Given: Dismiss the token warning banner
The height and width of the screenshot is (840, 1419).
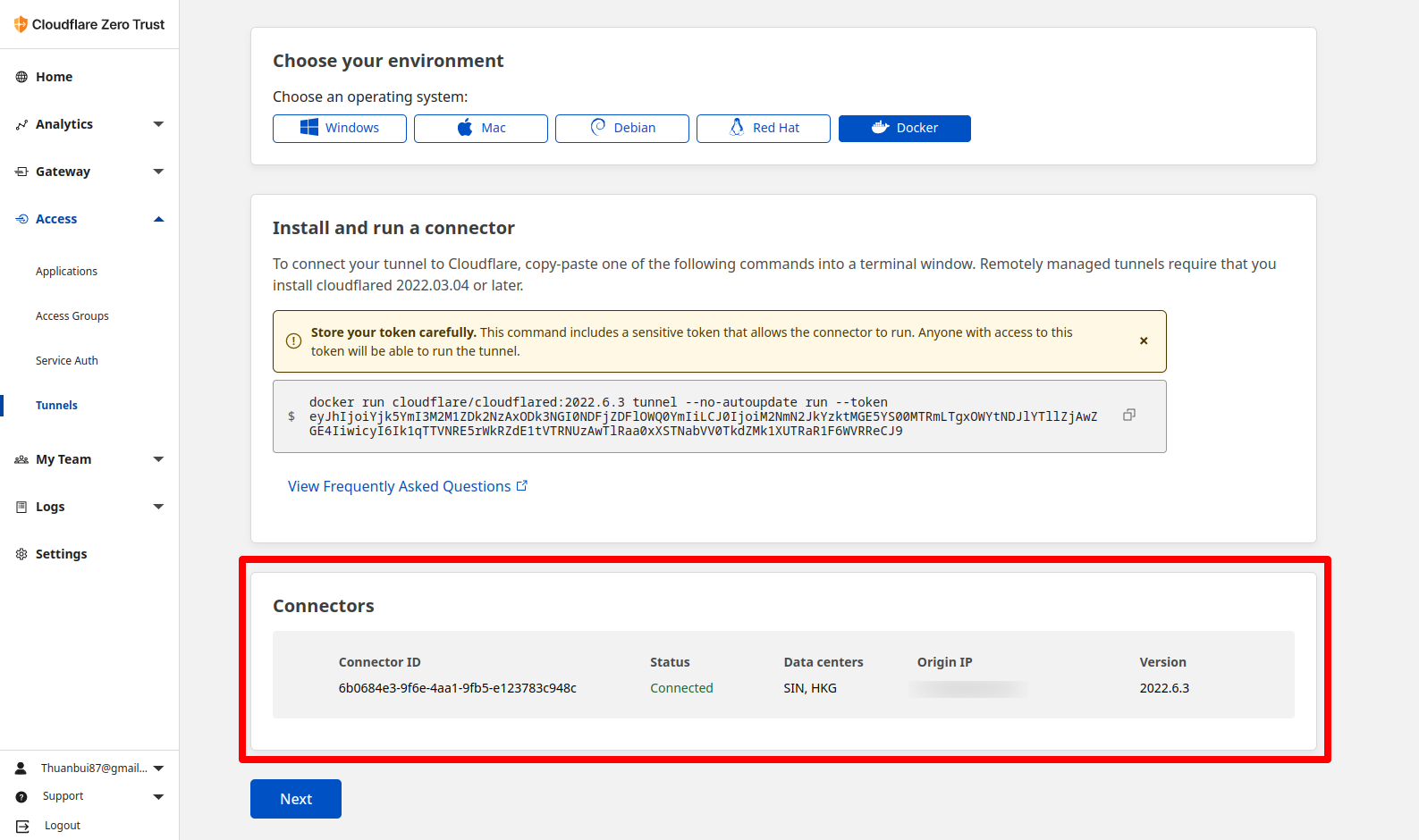Looking at the screenshot, I should (1144, 341).
